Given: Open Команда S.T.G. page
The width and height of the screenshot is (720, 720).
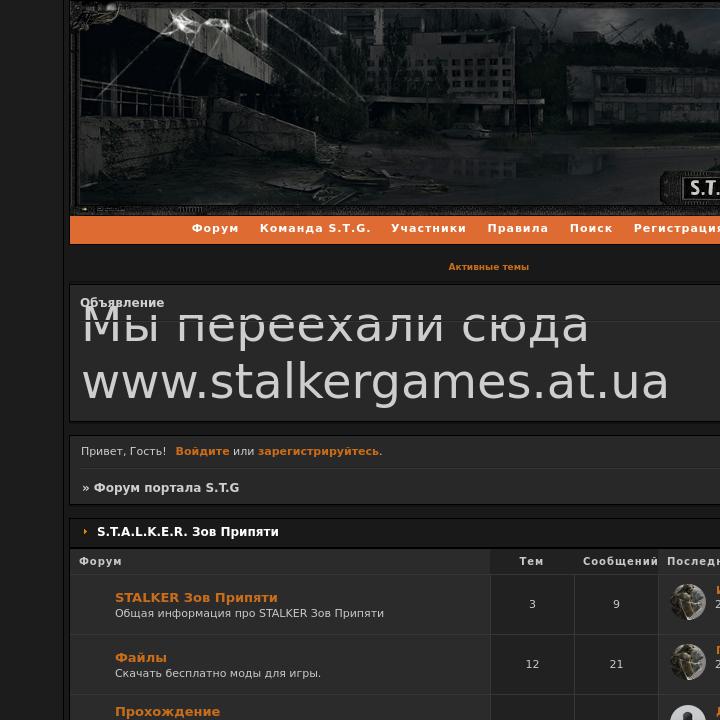Looking at the screenshot, I should (x=315, y=228).
